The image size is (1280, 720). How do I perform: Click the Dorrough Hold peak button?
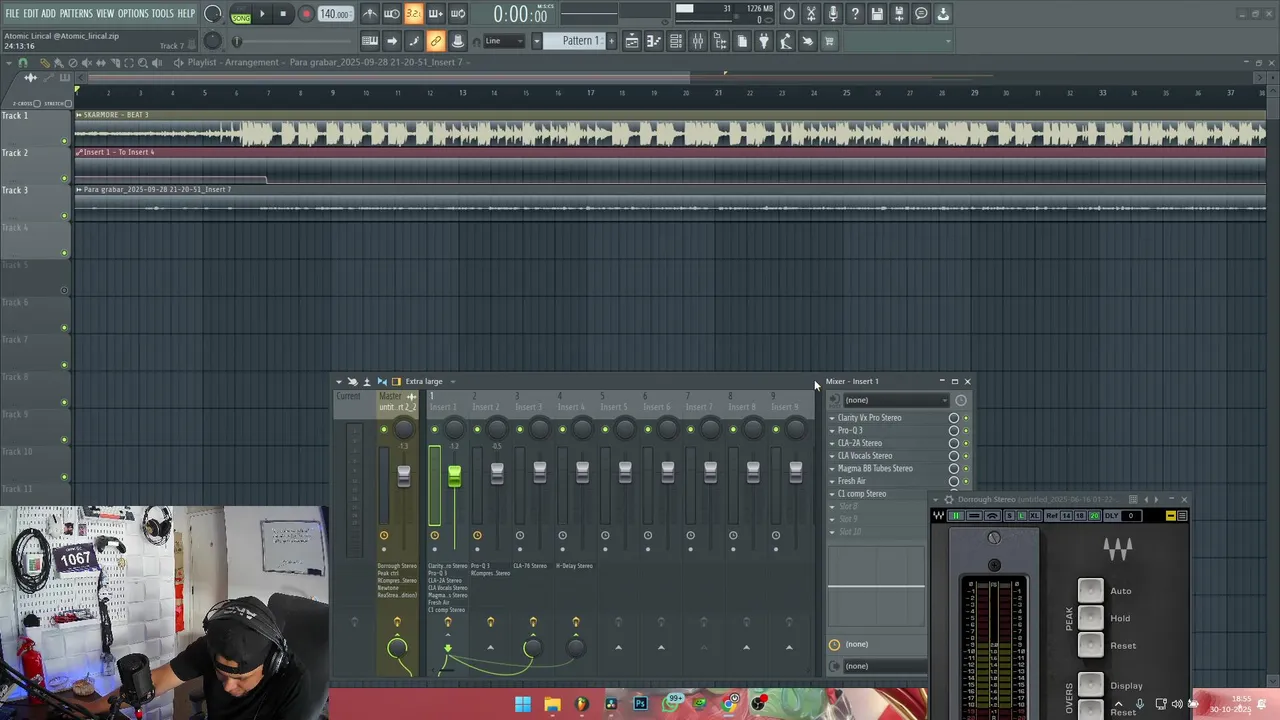point(1091,618)
